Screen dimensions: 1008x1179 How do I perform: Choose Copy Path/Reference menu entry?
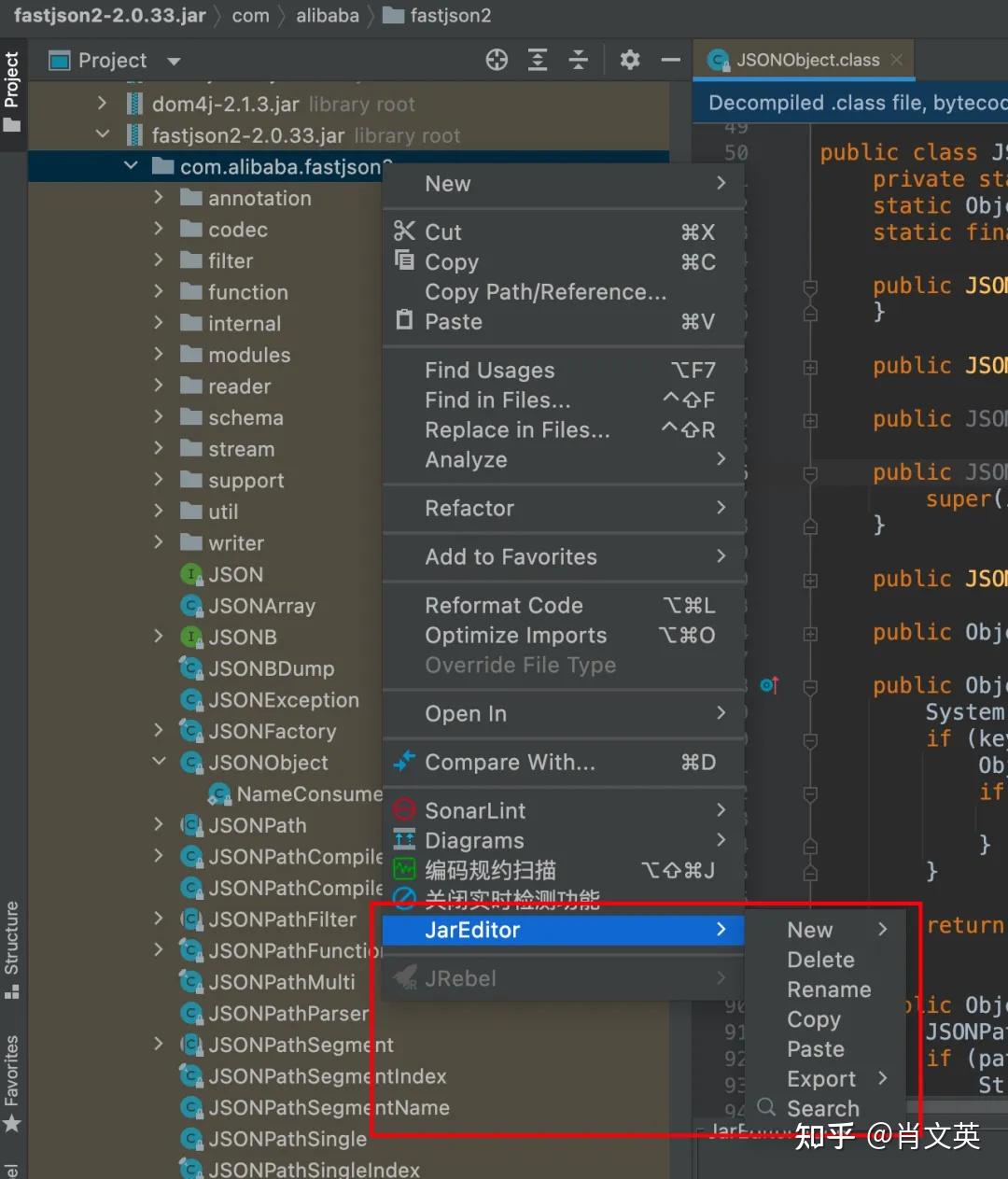[545, 292]
